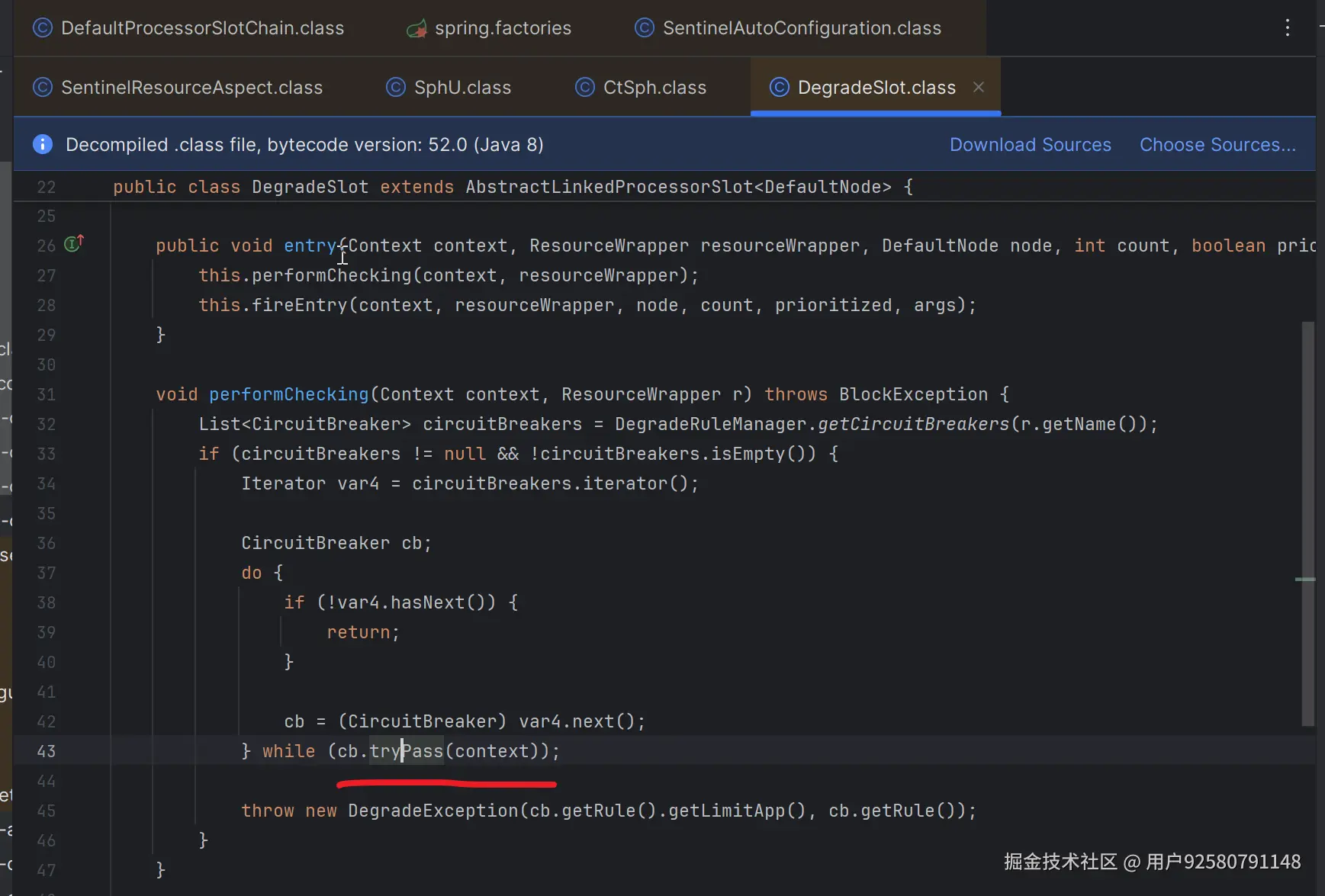Screen dimensions: 1325x896
Task: Click the vertical scrollbar of the editor
Action: (1308, 523)
